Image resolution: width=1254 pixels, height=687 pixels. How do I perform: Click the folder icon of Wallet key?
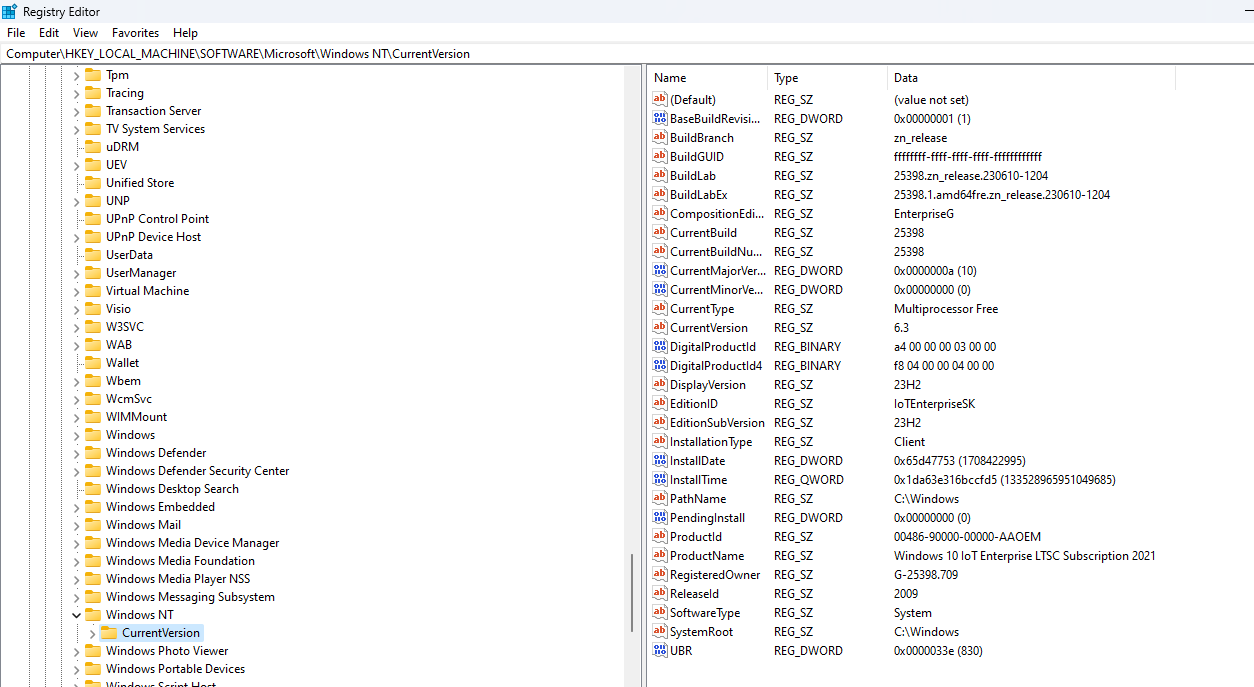(x=93, y=363)
